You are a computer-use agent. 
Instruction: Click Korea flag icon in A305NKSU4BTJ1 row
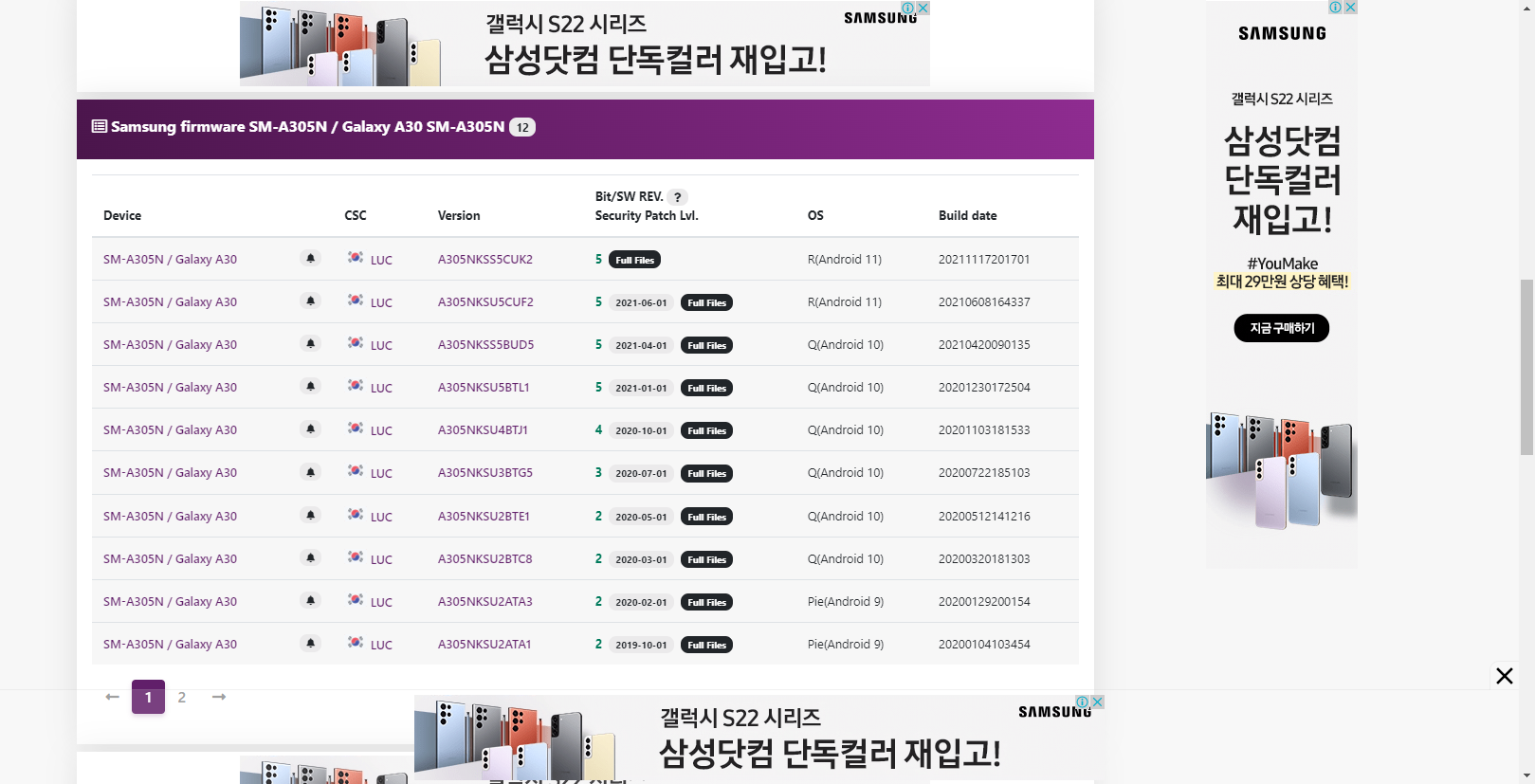[x=356, y=428]
